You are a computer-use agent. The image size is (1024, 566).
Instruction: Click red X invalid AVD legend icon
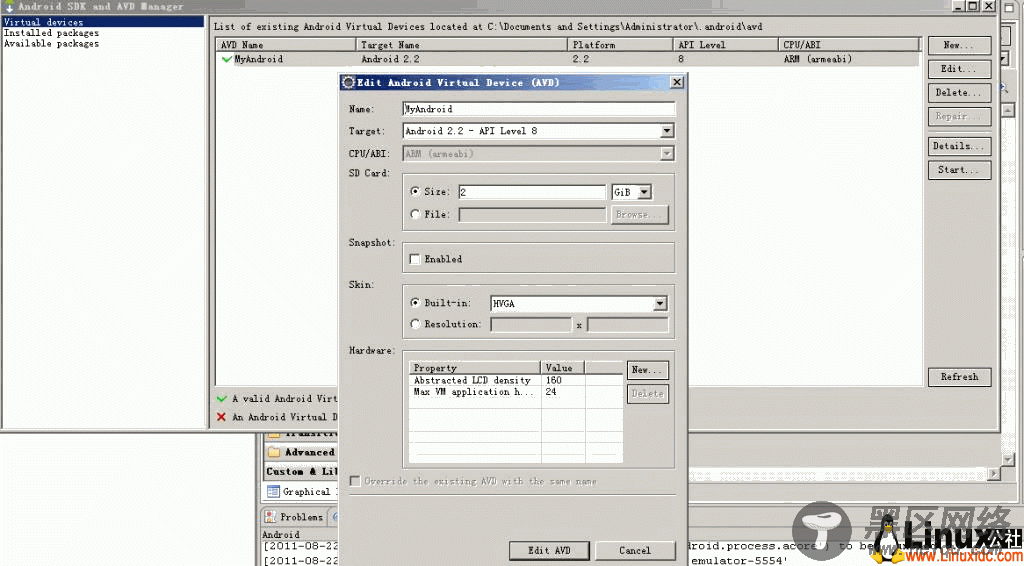coord(221,417)
